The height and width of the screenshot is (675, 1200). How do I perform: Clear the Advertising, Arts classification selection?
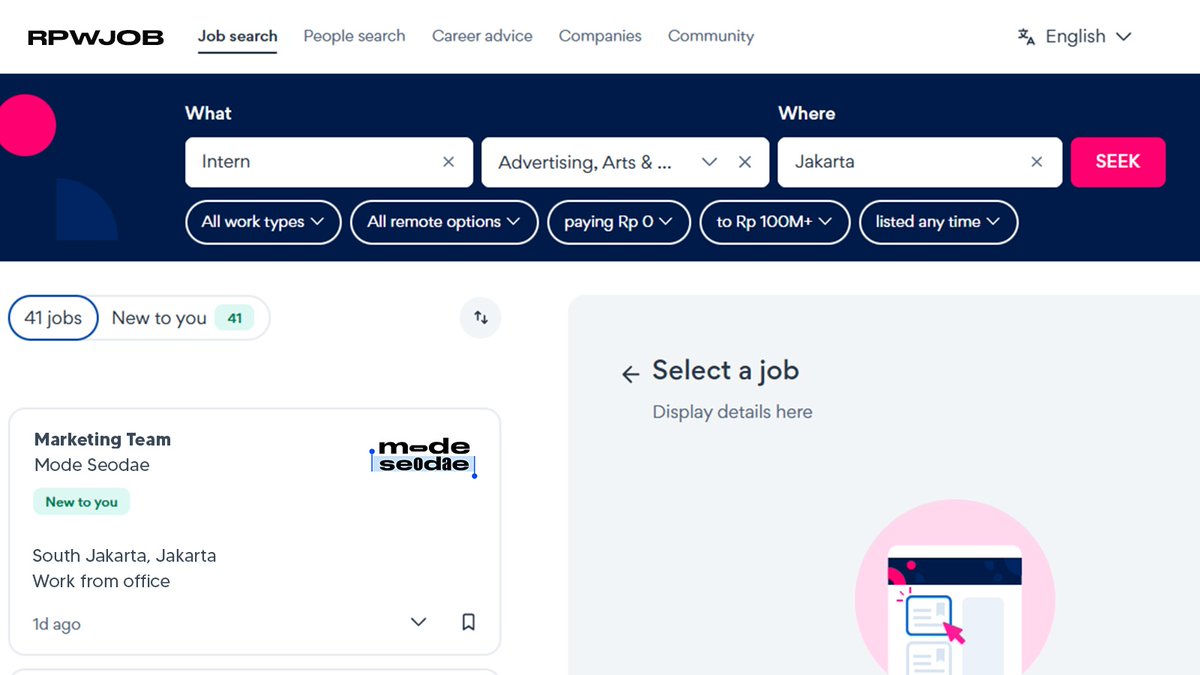[x=745, y=162]
